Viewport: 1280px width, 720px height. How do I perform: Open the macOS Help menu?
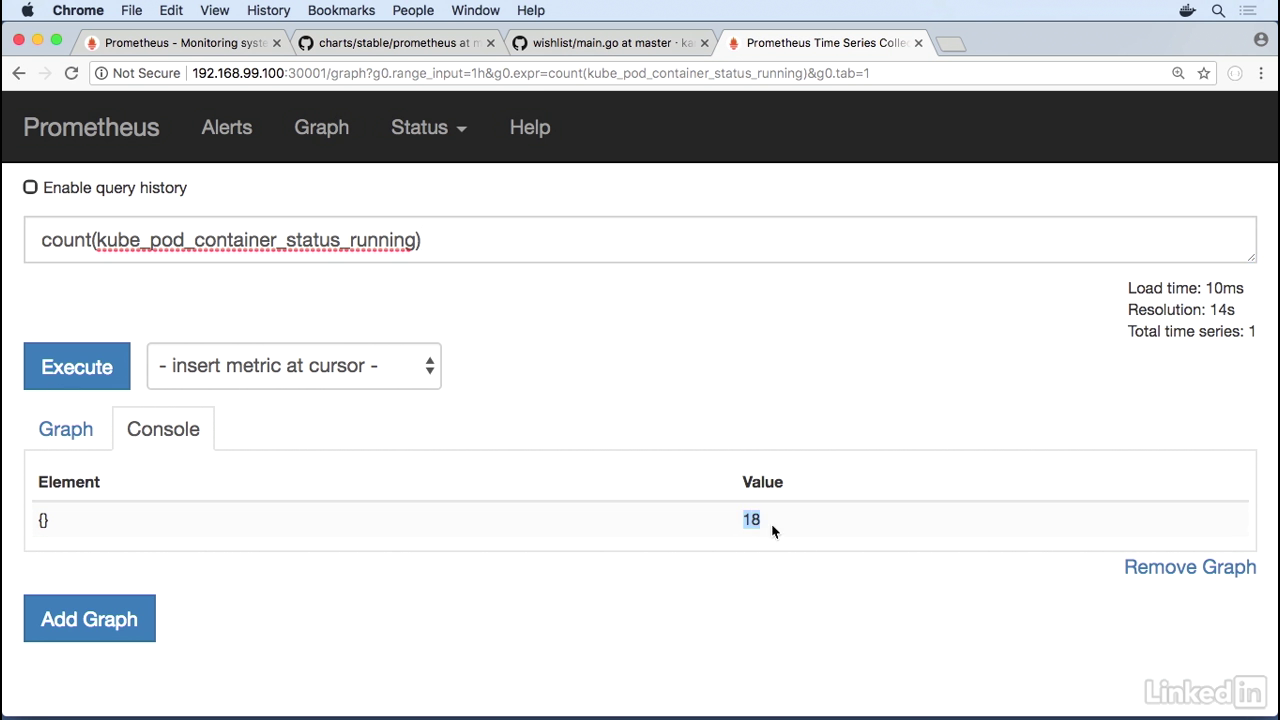[531, 10]
